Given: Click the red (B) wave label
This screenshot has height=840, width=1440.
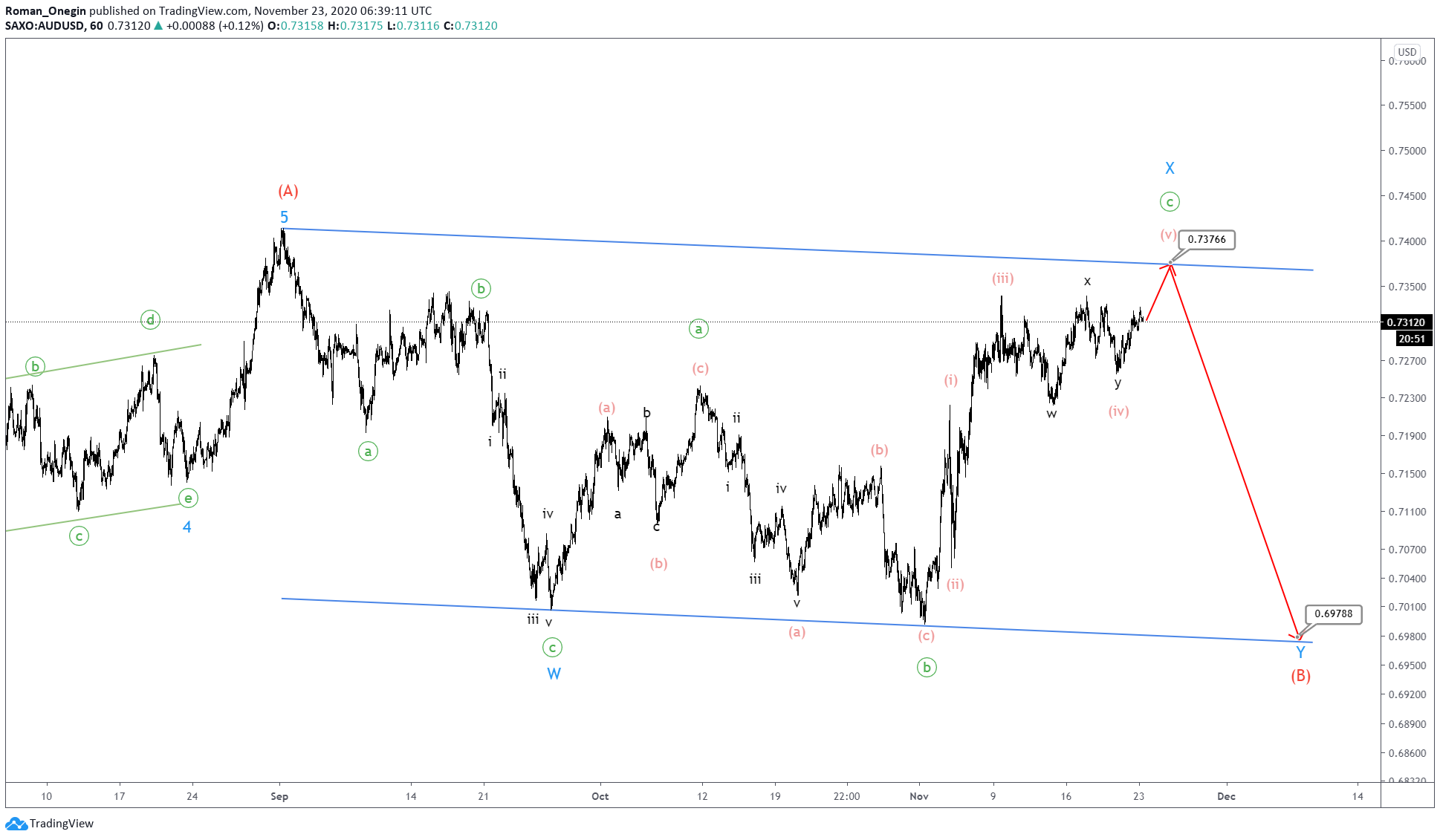Looking at the screenshot, I should (1300, 676).
